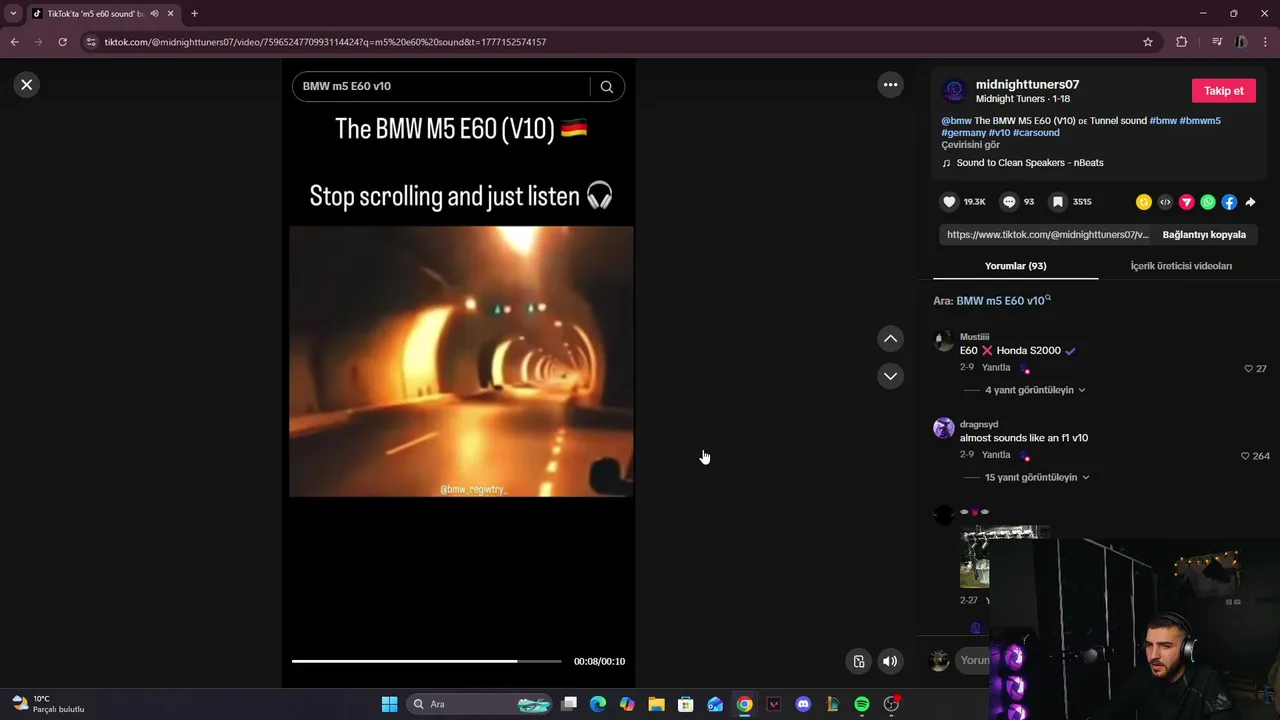Open dragnsyd's profile avatar
Viewport: 1280px width, 720px height.
pyautogui.click(x=943, y=429)
